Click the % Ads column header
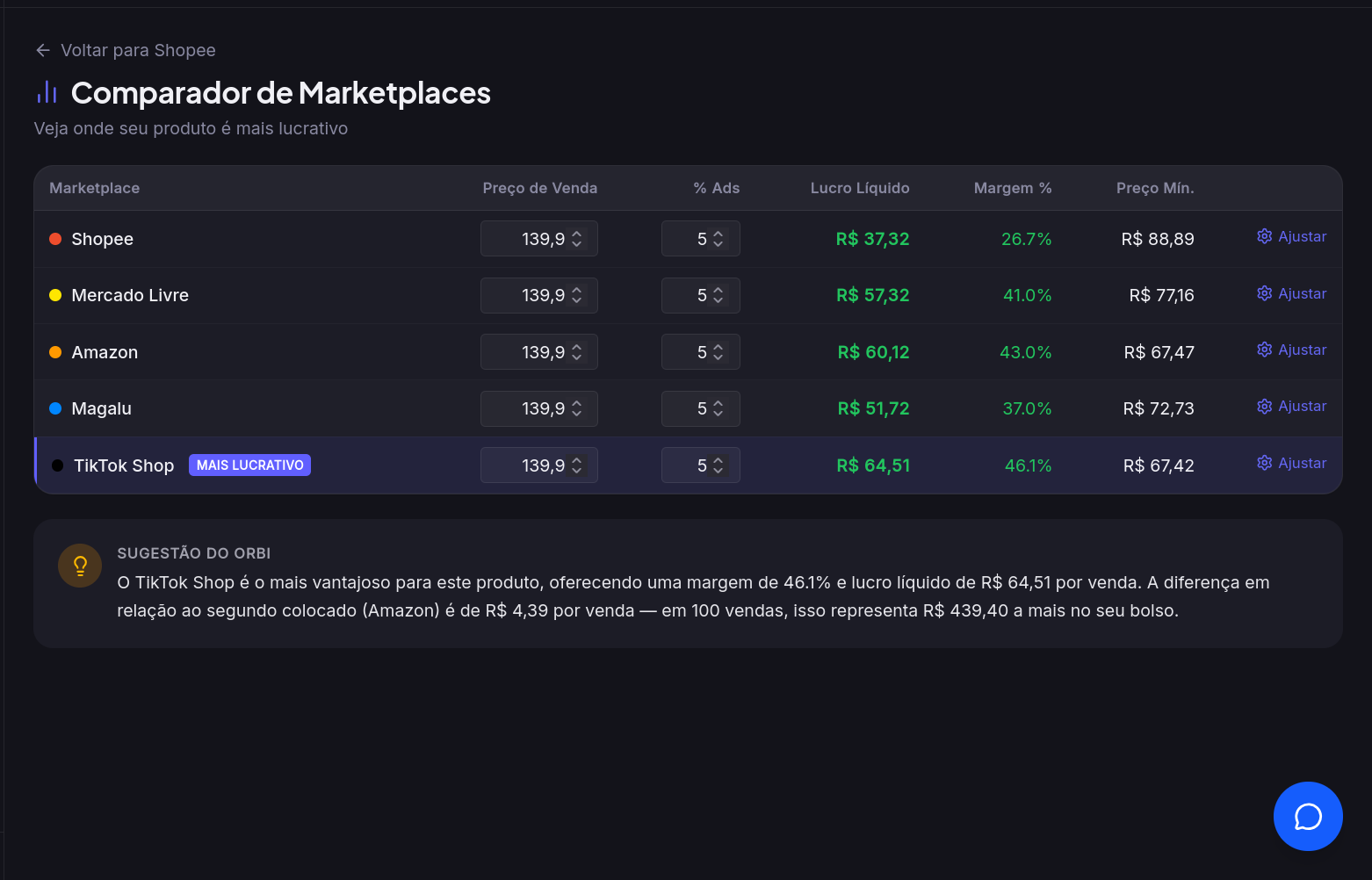The height and width of the screenshot is (880, 1372). coord(716,188)
